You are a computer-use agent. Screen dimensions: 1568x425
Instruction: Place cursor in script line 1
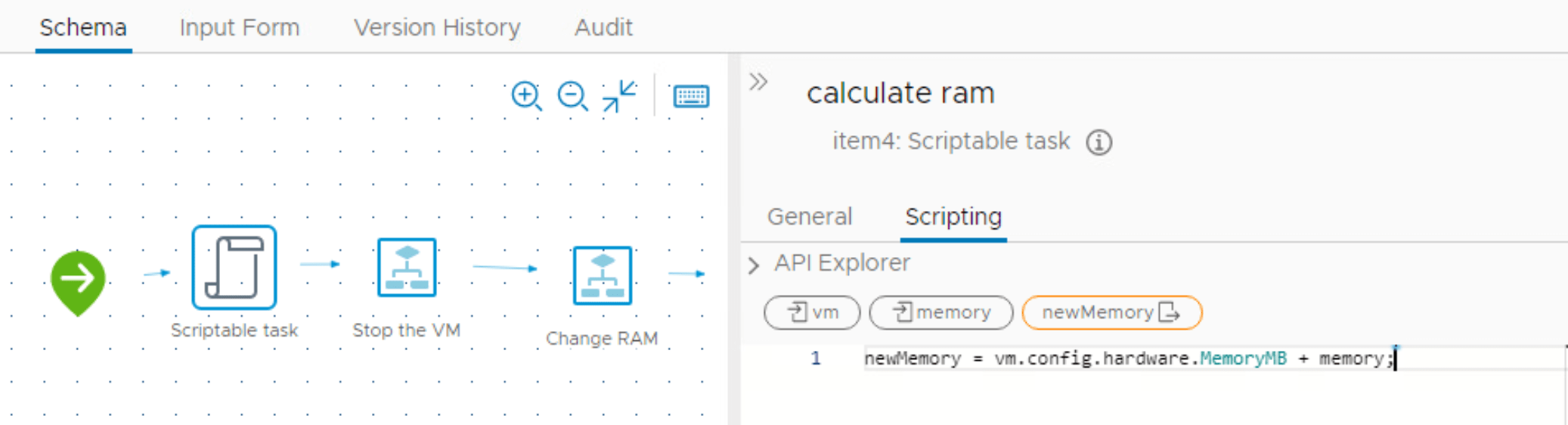(x=1214, y=358)
